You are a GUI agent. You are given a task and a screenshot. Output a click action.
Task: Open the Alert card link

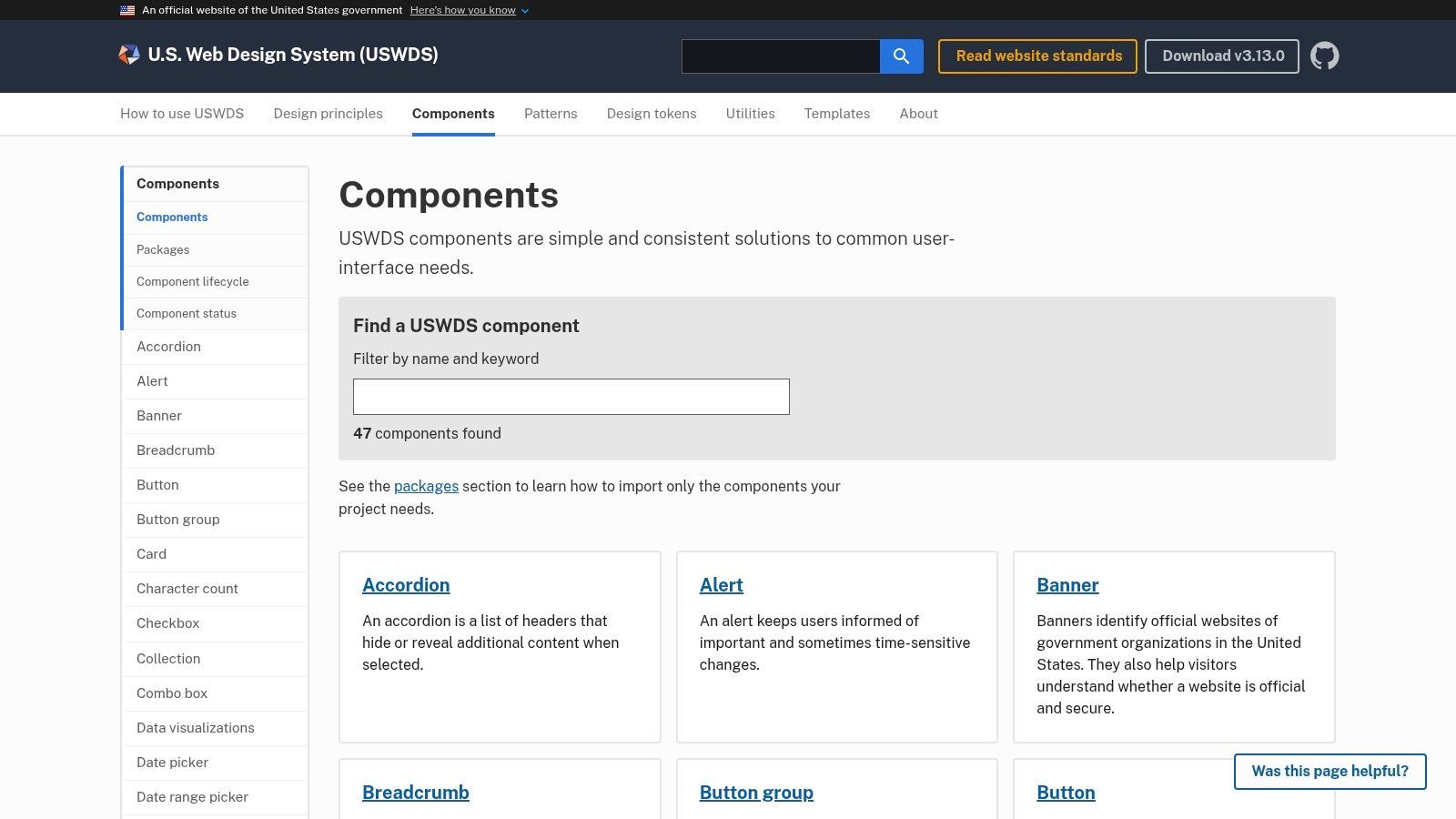click(722, 585)
